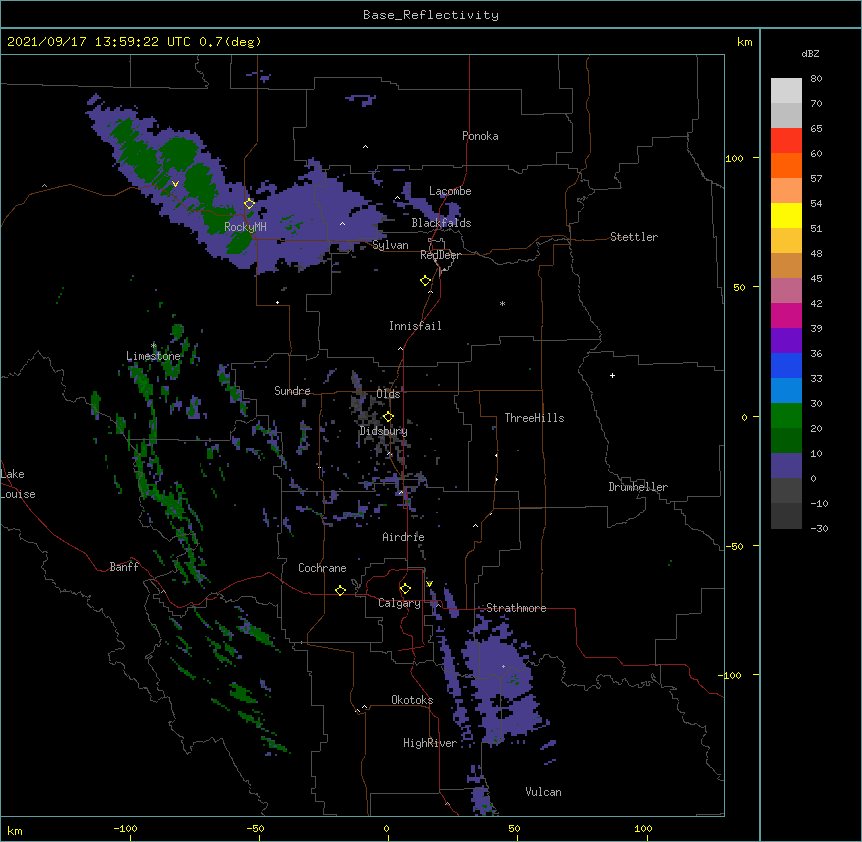Click the Okotoks town label

click(x=412, y=700)
